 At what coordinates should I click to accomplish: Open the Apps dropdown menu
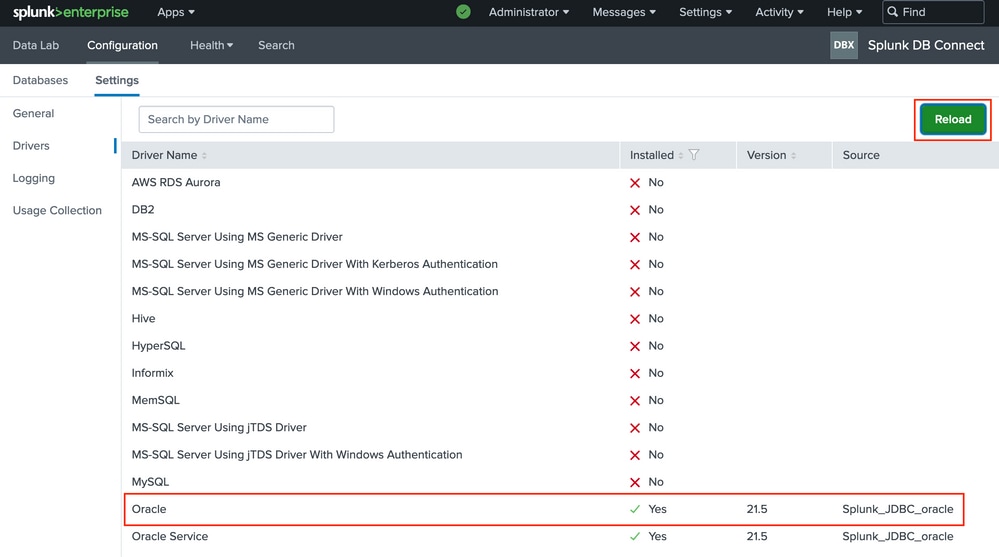coord(176,12)
